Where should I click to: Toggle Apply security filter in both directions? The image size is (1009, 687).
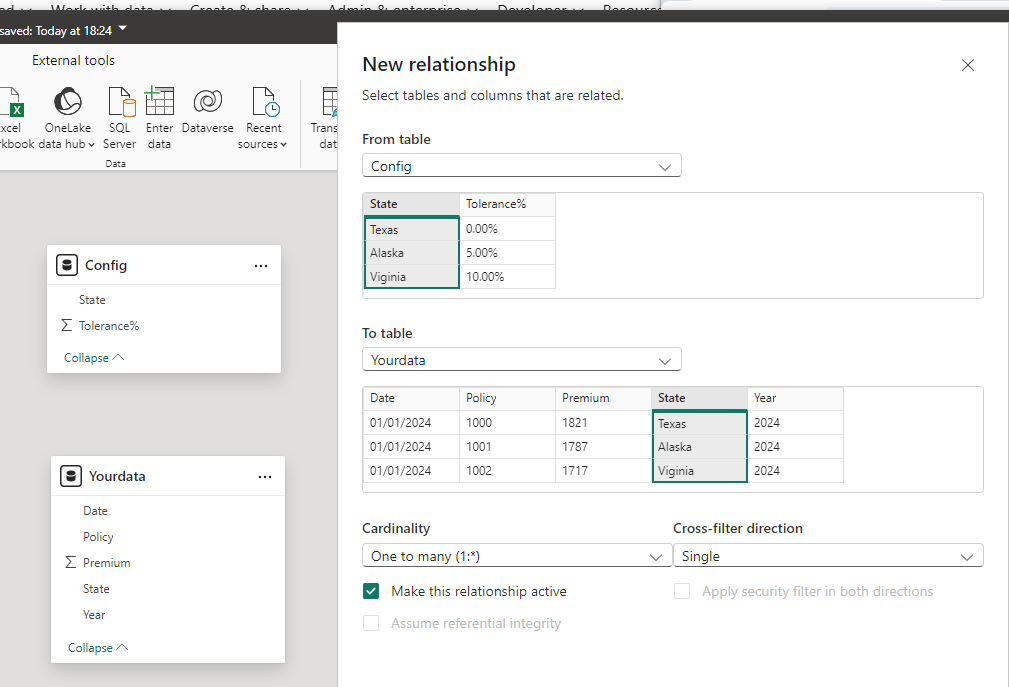[x=681, y=591]
